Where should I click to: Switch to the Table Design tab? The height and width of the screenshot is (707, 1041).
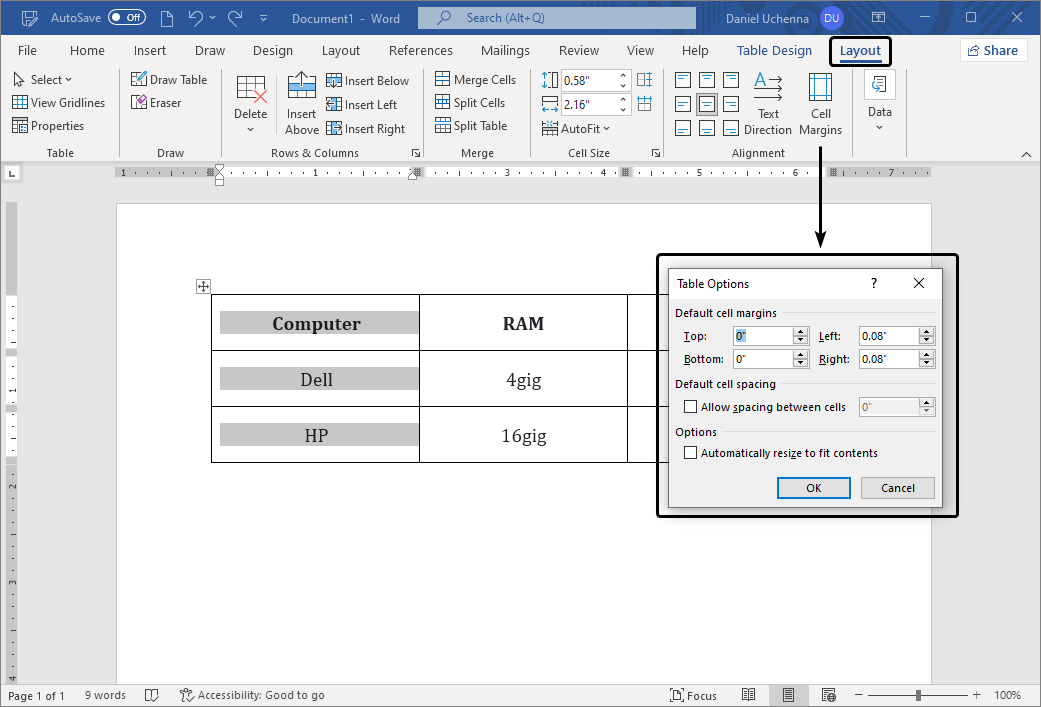774,51
